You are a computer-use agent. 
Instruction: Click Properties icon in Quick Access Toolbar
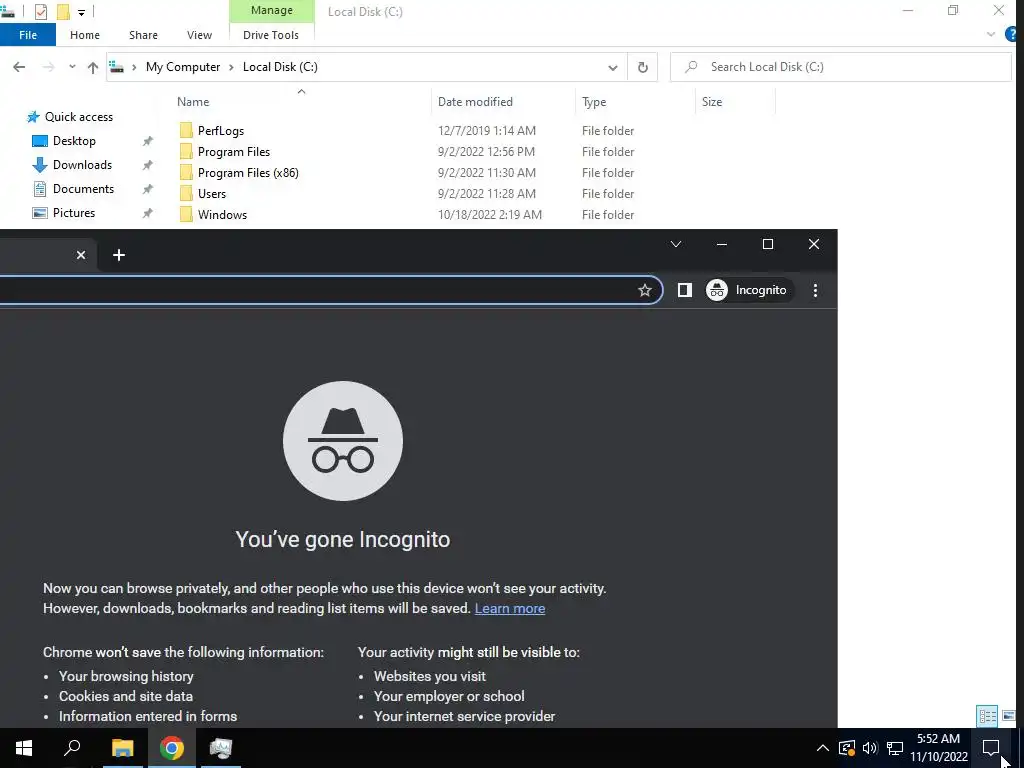40,11
